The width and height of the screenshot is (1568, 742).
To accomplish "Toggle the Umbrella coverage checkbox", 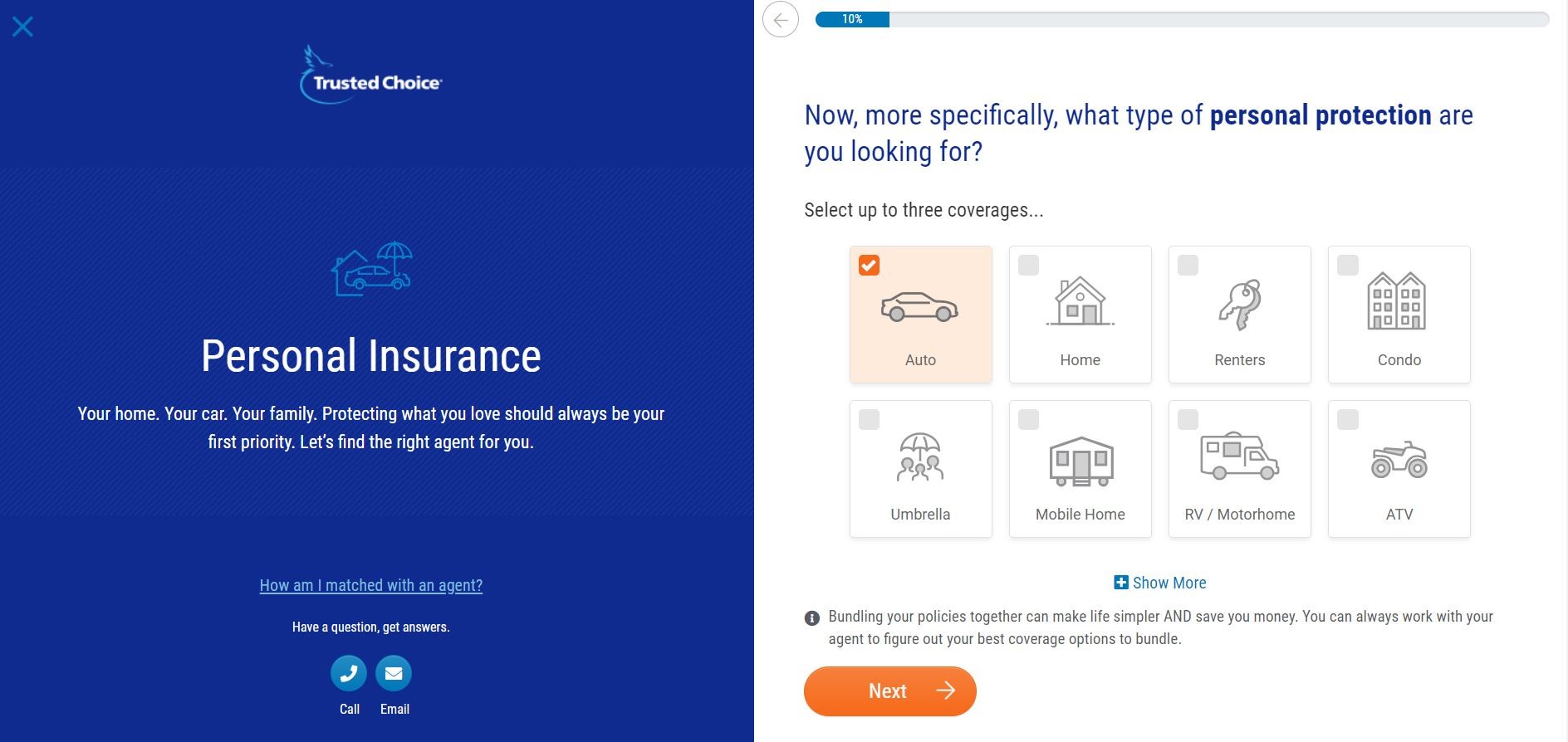I will [x=870, y=420].
